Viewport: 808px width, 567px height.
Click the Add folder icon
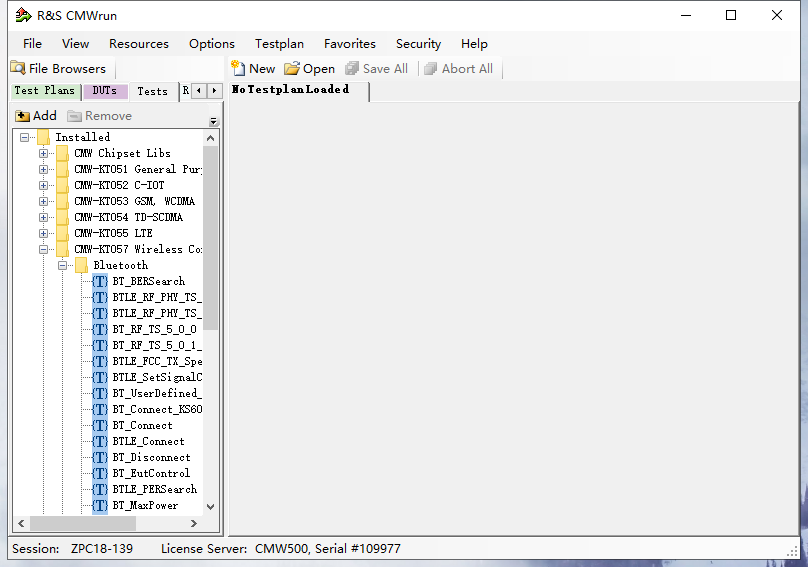point(22,116)
